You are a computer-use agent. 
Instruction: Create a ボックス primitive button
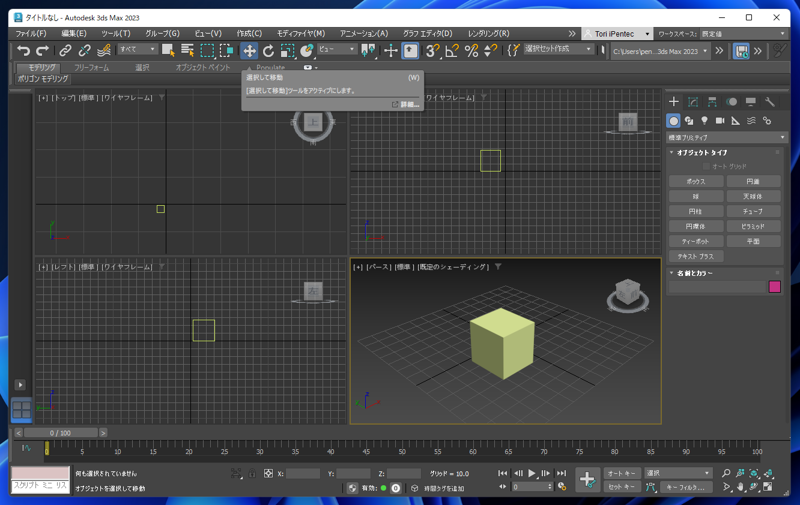[x=696, y=181]
